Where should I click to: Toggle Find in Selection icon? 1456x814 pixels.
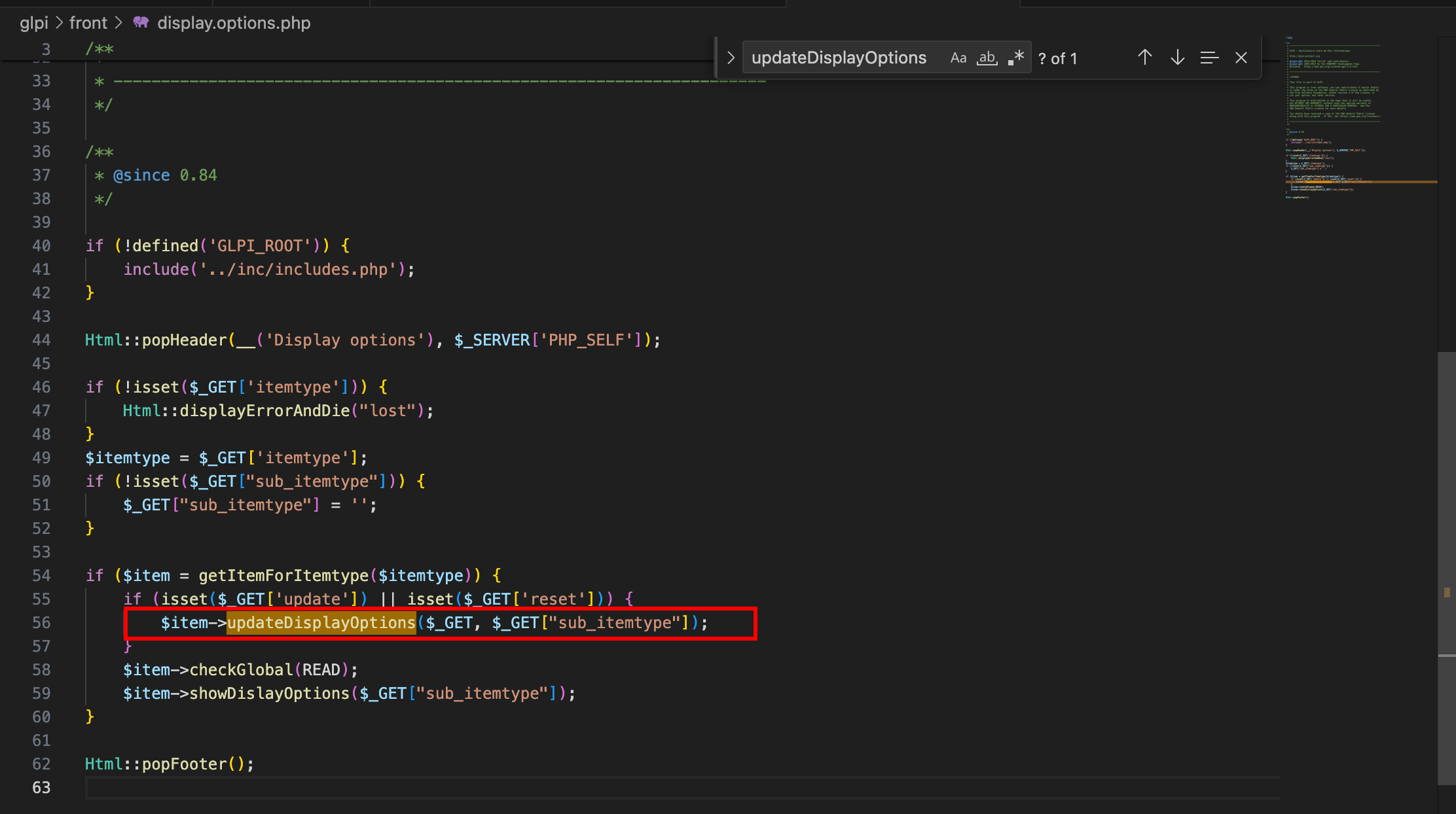pos(1209,58)
